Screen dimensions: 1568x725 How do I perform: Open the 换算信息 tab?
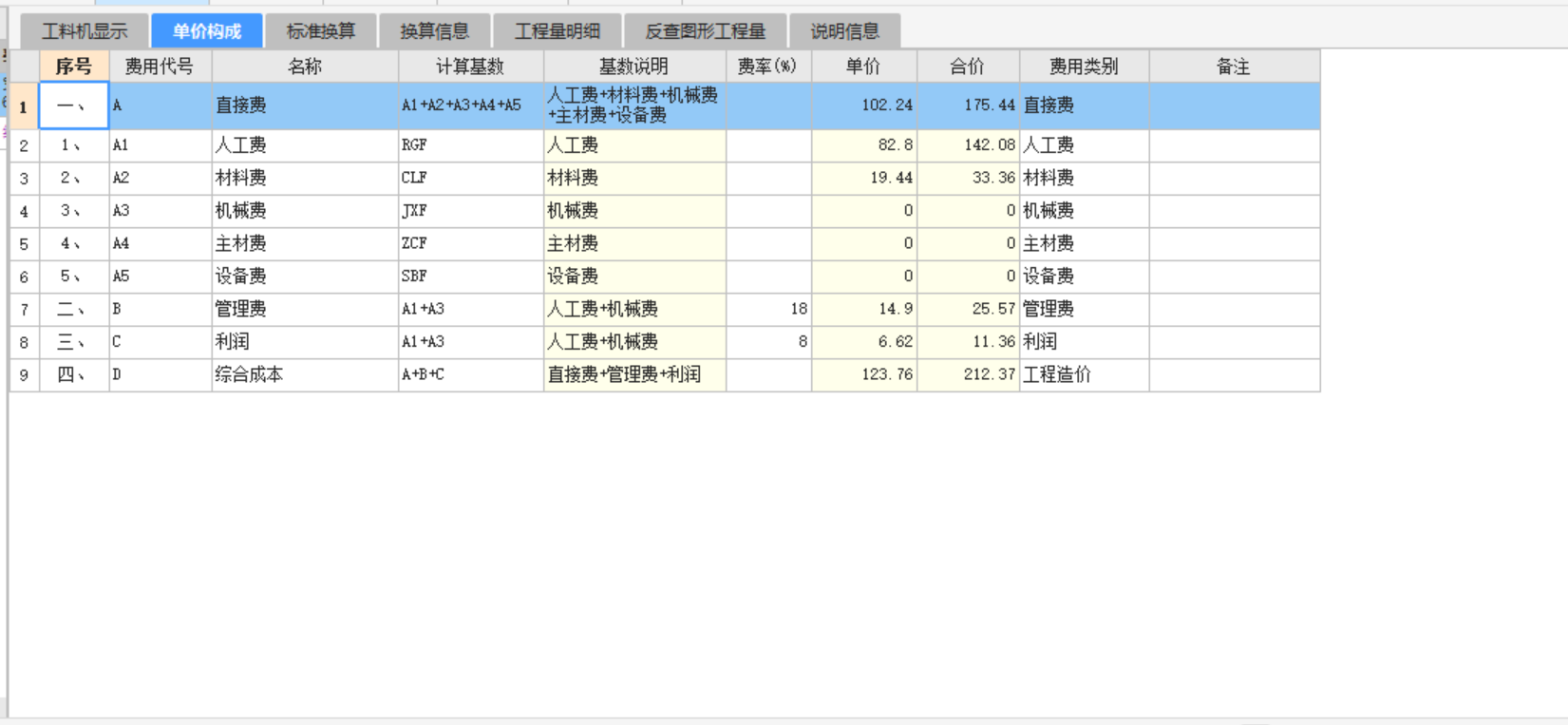click(434, 31)
